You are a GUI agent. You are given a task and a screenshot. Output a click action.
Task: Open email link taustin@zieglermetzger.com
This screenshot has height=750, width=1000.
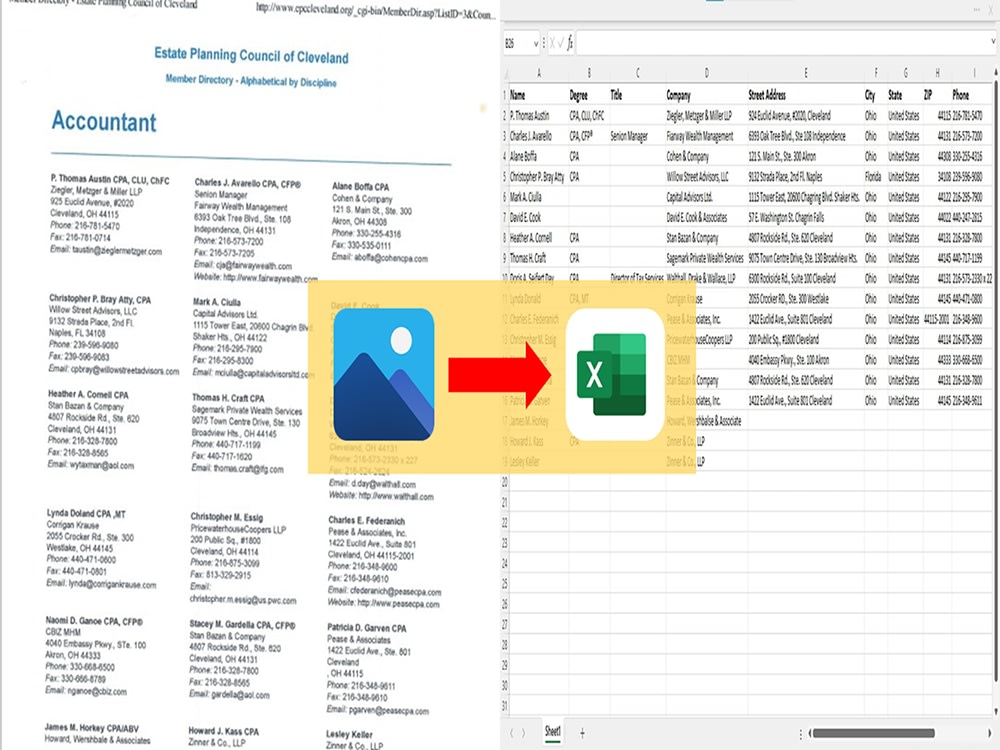(x=117, y=251)
